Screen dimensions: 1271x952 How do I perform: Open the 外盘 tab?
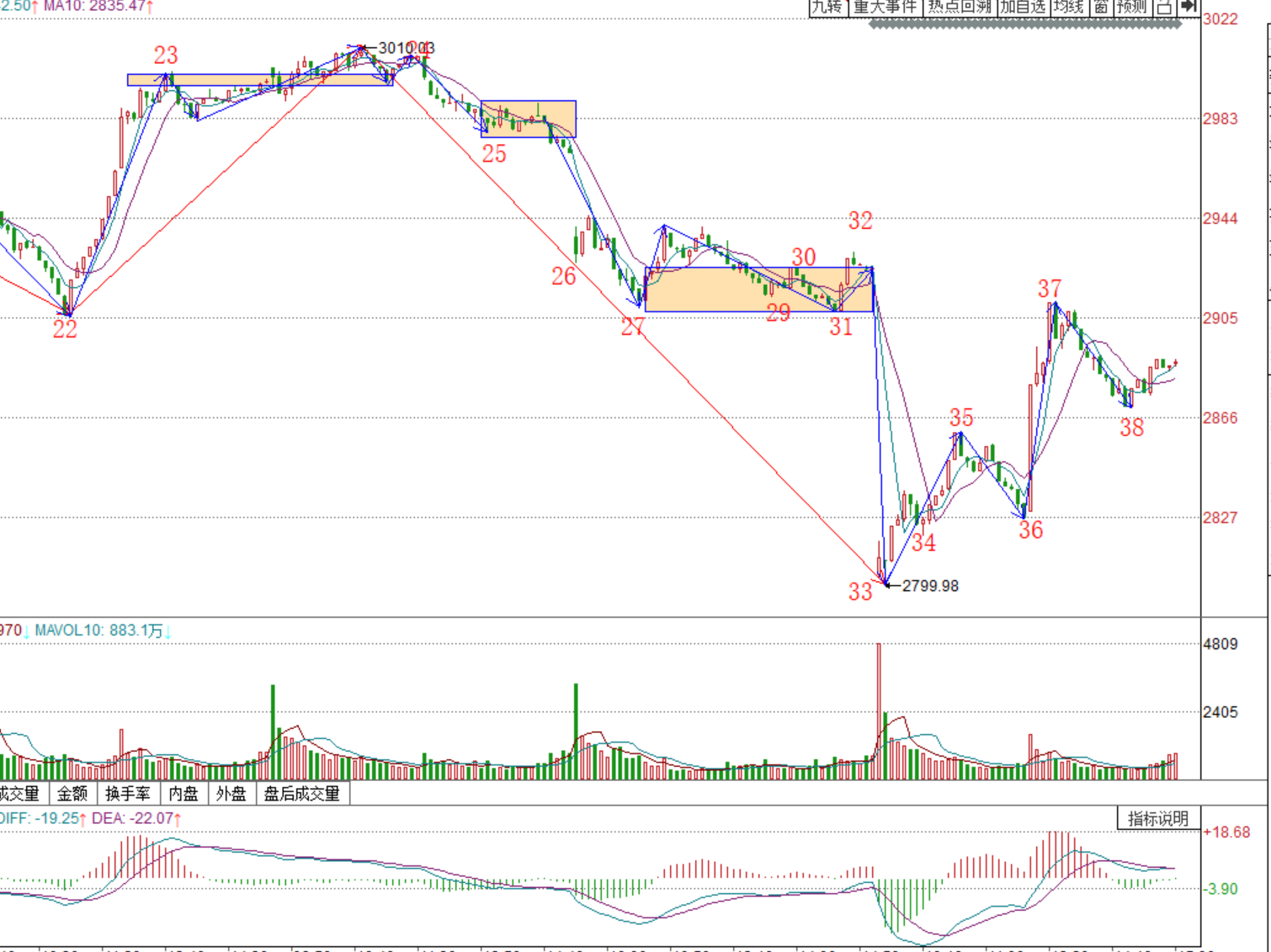tap(231, 794)
